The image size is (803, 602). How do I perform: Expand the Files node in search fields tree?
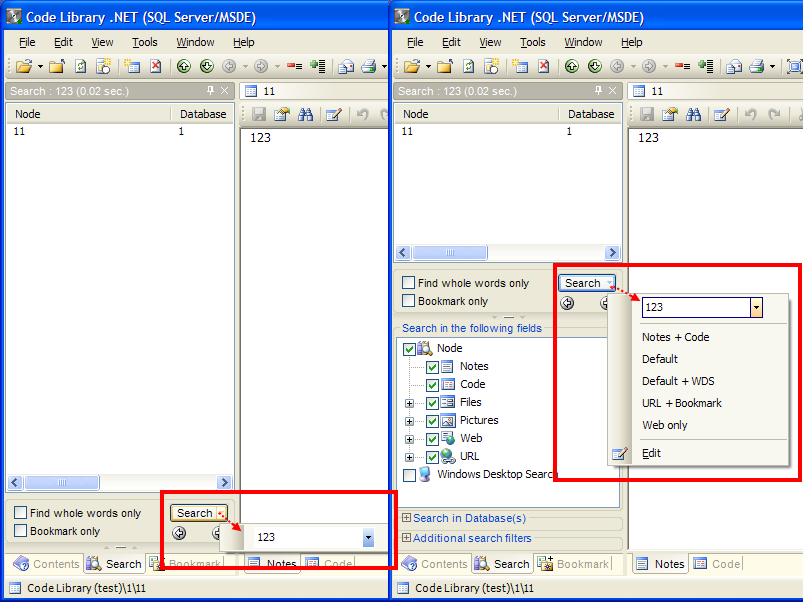coord(409,403)
